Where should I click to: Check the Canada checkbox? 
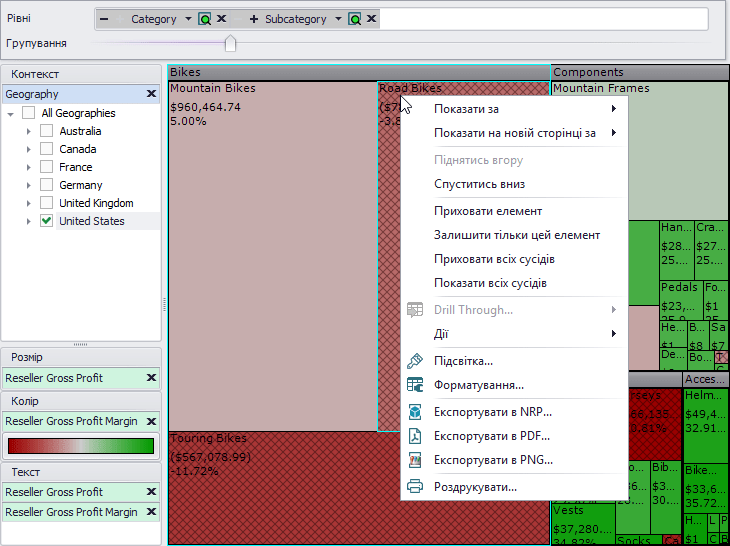(47, 149)
